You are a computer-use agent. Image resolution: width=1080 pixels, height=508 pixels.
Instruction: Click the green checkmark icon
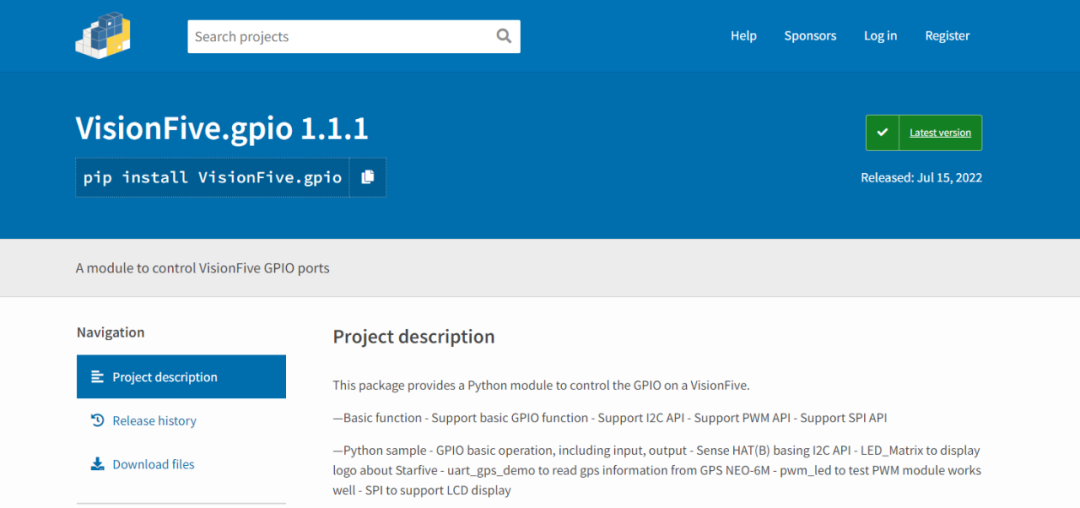click(x=882, y=133)
